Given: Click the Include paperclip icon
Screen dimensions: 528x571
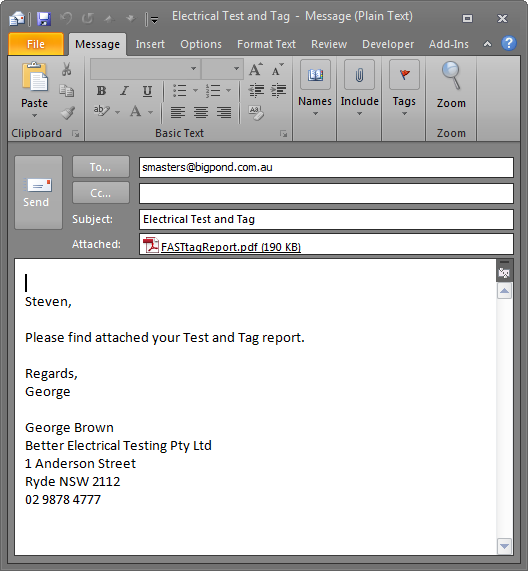Looking at the screenshot, I should (359, 75).
